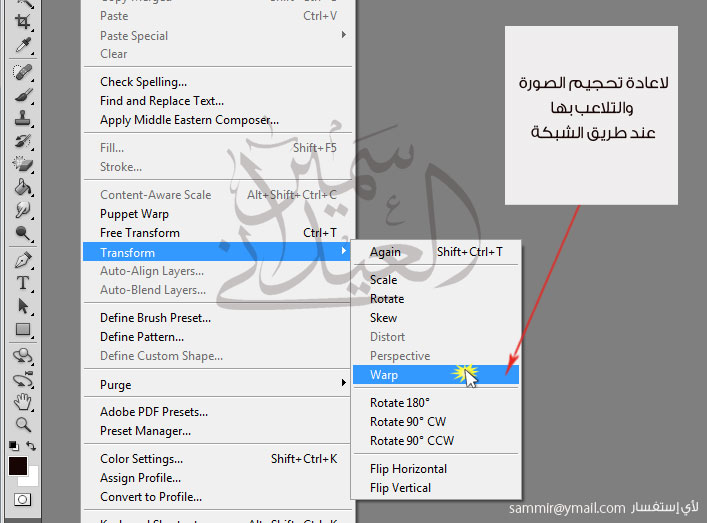Swap foreground and background colors
707x523 pixels.
click(31, 446)
